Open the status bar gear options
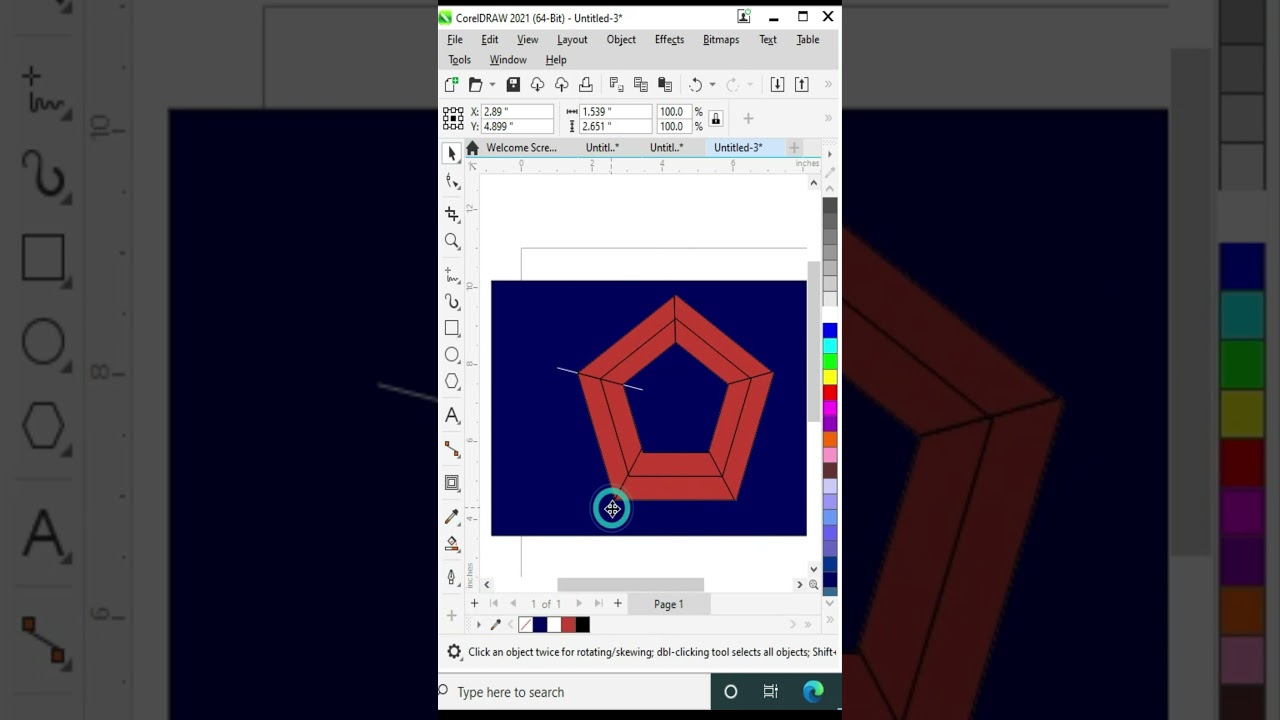 click(x=454, y=652)
